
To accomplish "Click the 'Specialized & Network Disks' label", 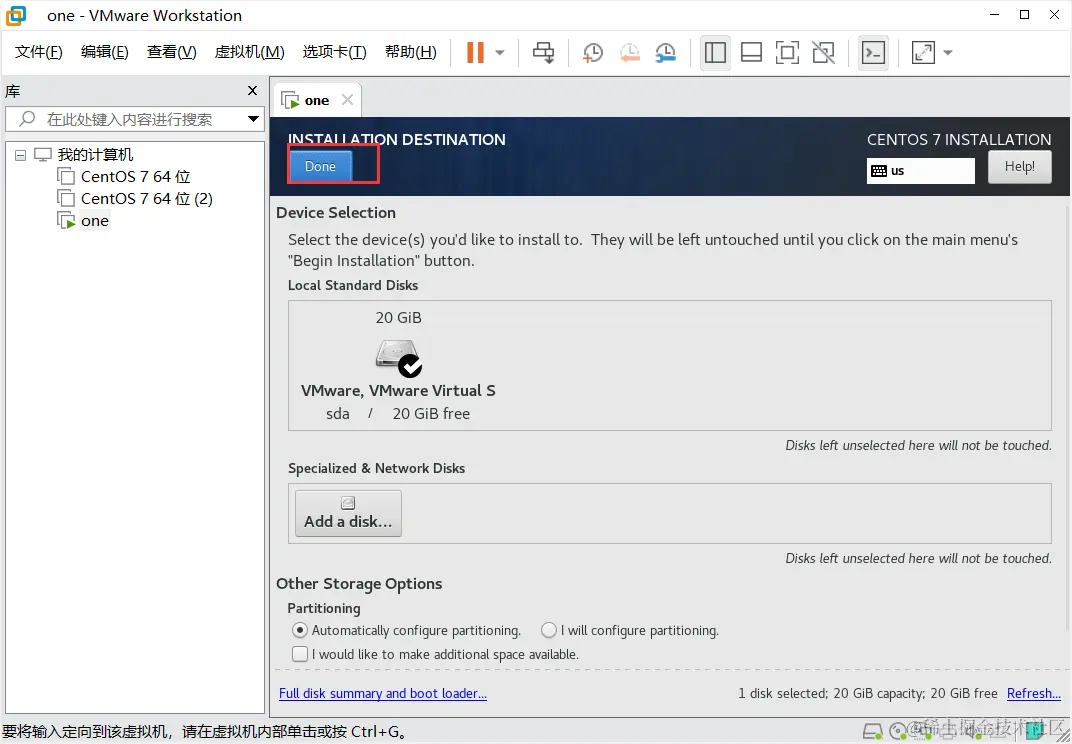I will (x=376, y=468).
